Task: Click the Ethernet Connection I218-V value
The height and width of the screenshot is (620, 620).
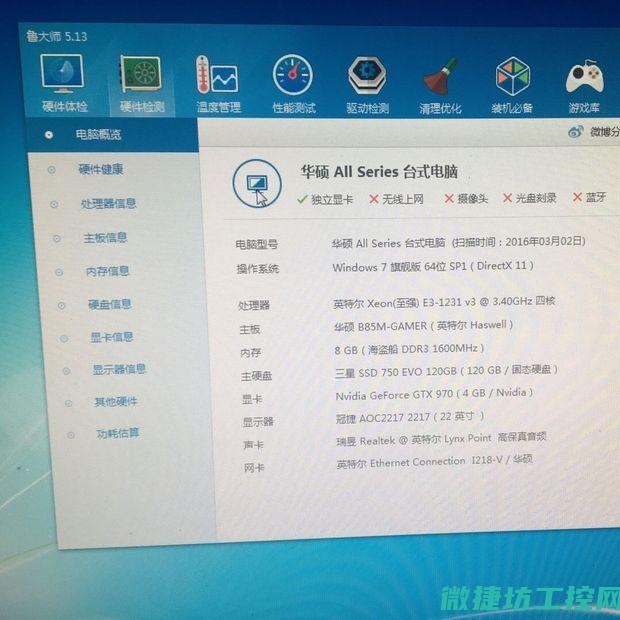Action: (x=435, y=461)
